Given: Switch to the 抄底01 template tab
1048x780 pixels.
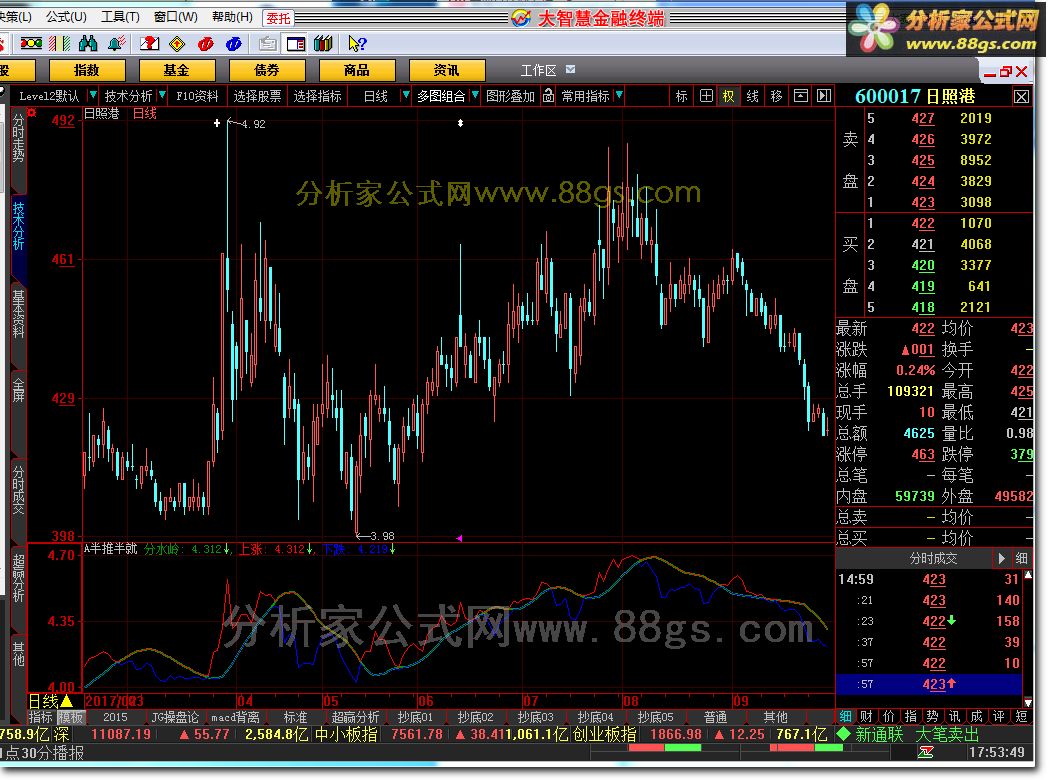Looking at the screenshot, I should (415, 717).
